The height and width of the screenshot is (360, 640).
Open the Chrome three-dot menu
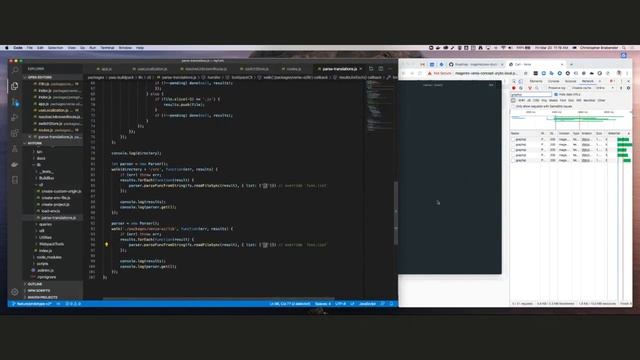tap(627, 73)
